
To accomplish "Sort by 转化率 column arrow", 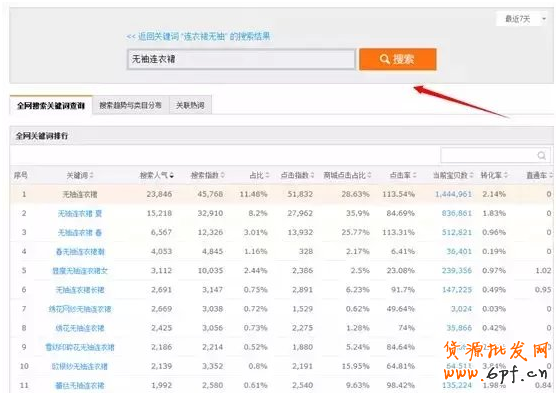I will (x=506, y=175).
